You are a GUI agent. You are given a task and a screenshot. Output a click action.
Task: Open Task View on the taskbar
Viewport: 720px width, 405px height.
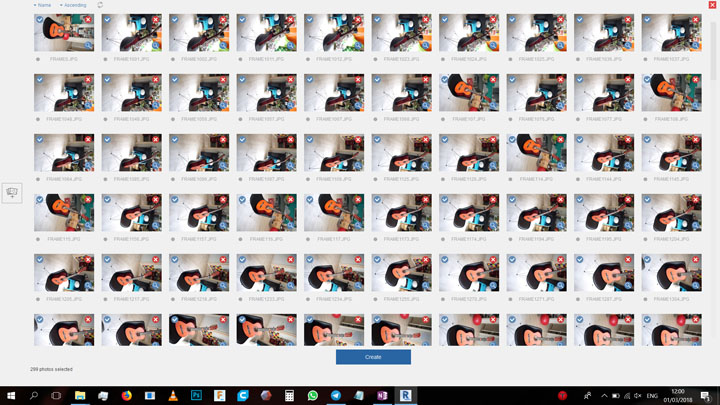pos(56,395)
